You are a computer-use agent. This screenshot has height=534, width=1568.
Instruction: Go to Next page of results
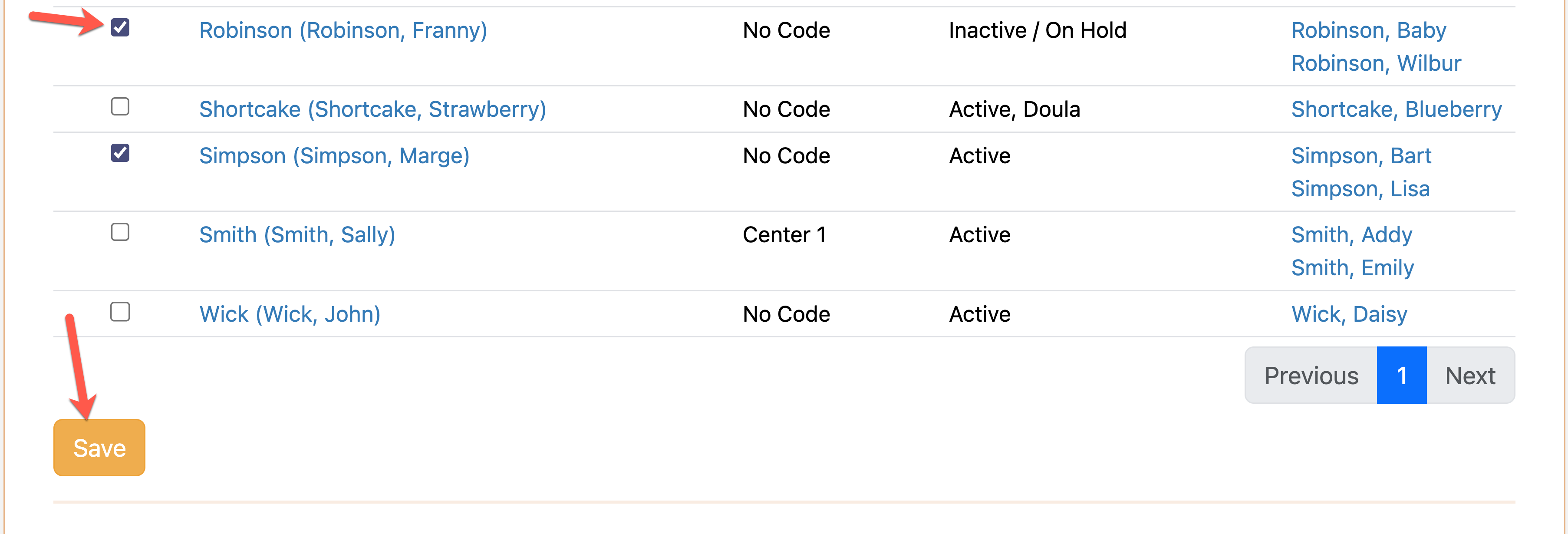1470,376
